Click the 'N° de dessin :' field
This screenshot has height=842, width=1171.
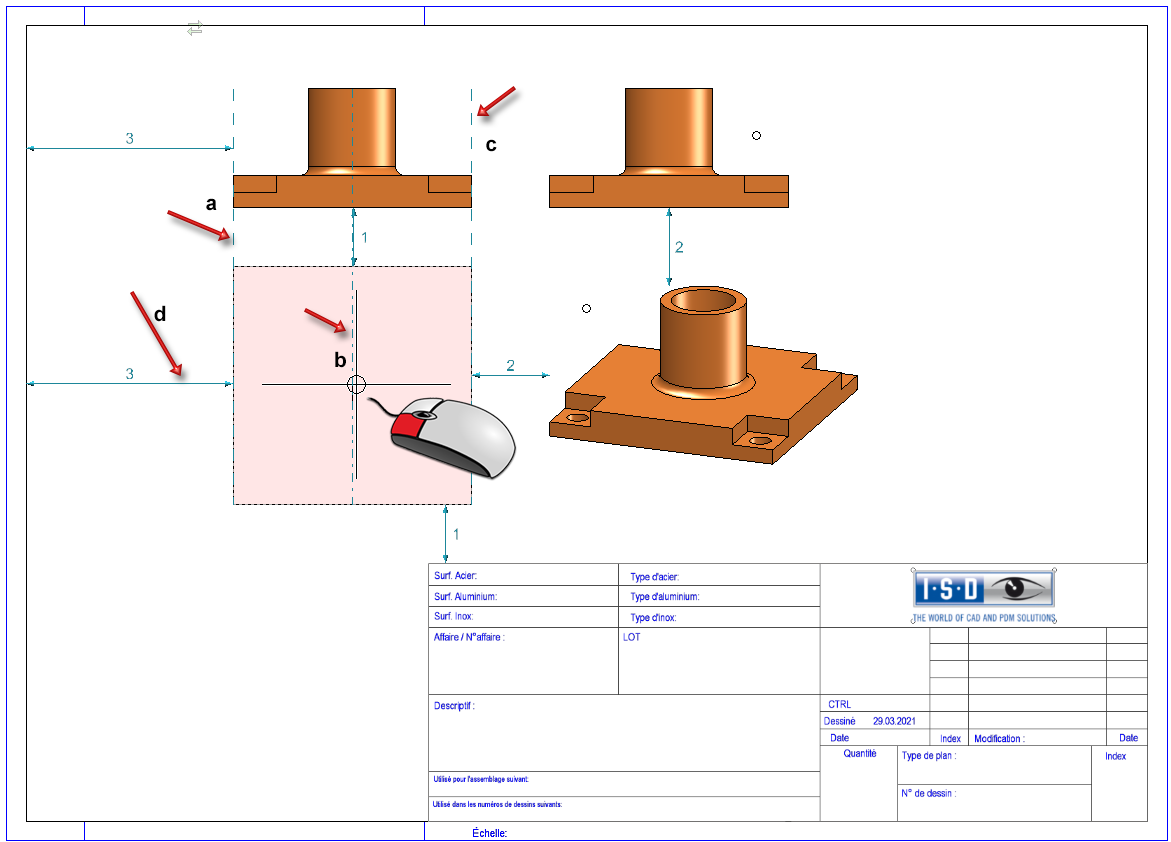994,803
